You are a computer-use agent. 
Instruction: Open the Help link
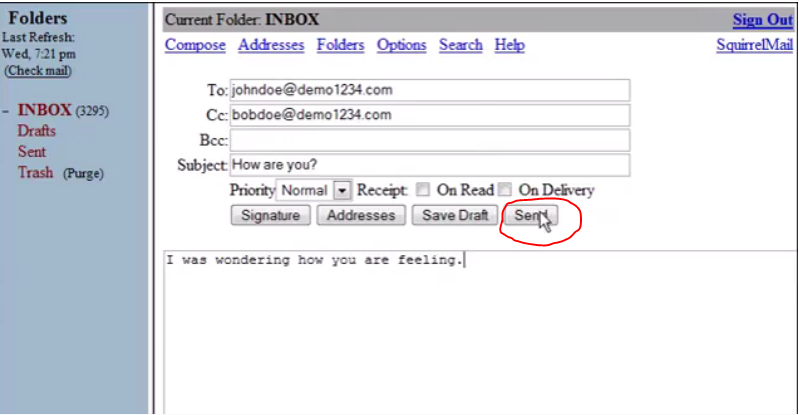(x=510, y=45)
